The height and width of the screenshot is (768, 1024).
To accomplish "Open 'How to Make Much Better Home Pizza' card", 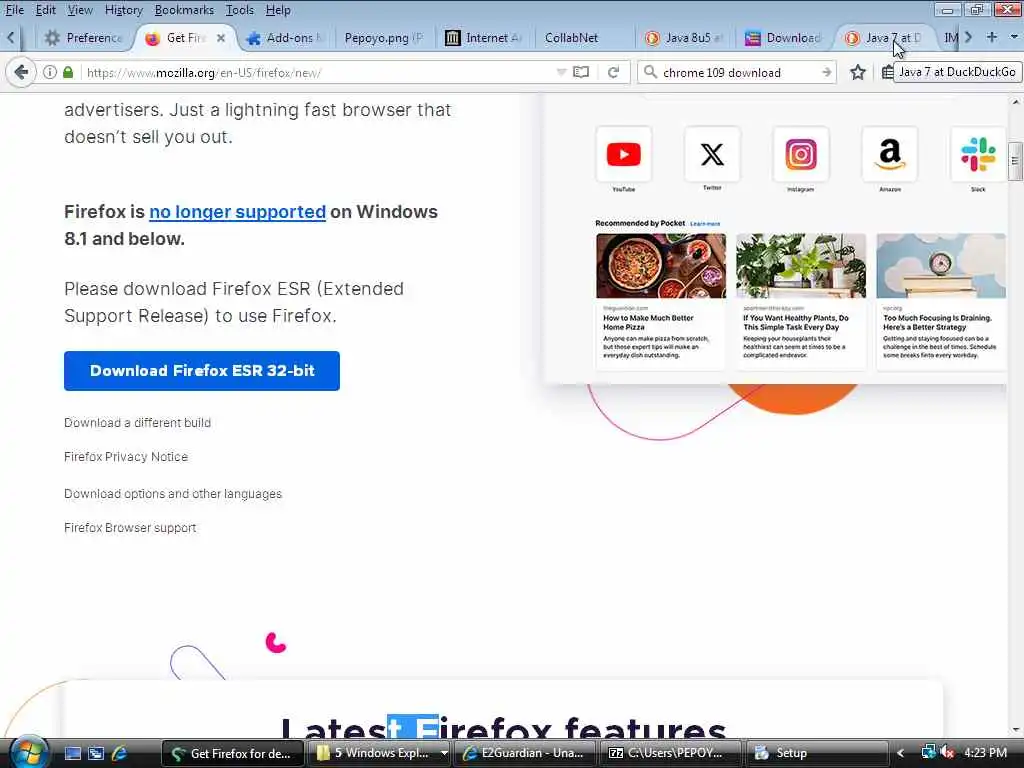I will (x=660, y=302).
